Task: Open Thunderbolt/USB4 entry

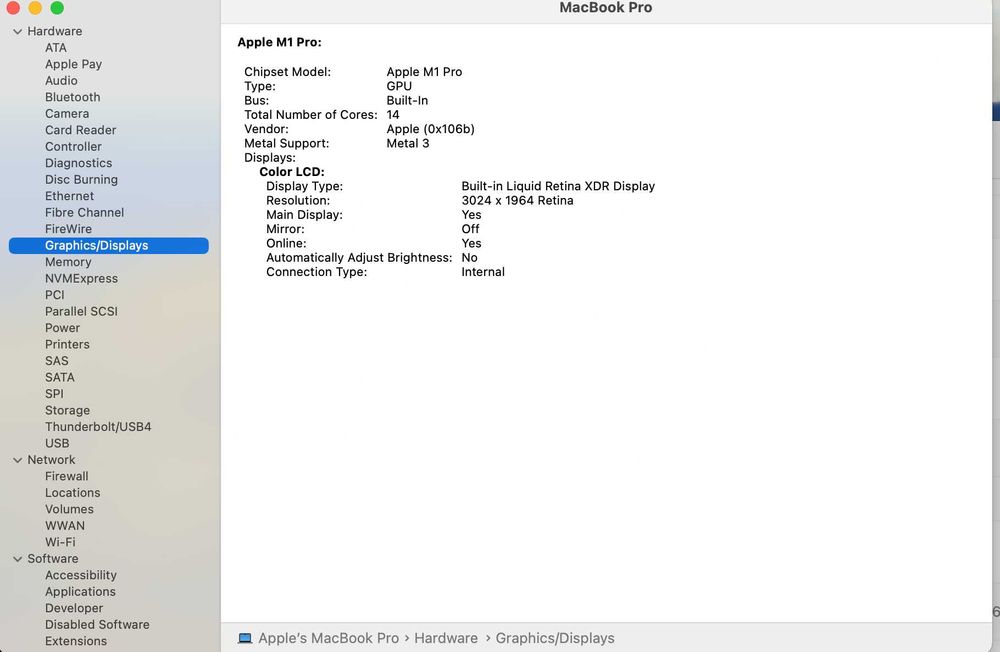Action: [98, 427]
